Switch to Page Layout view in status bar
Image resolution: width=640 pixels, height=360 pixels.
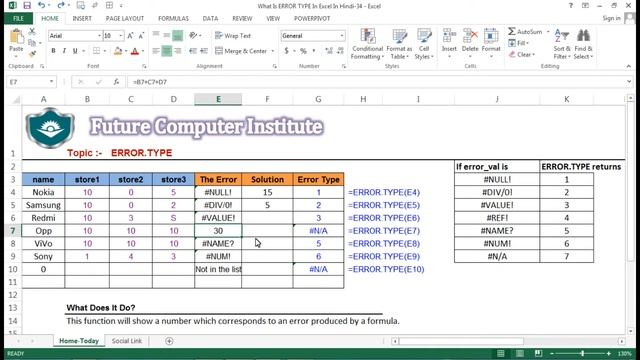coord(519,353)
